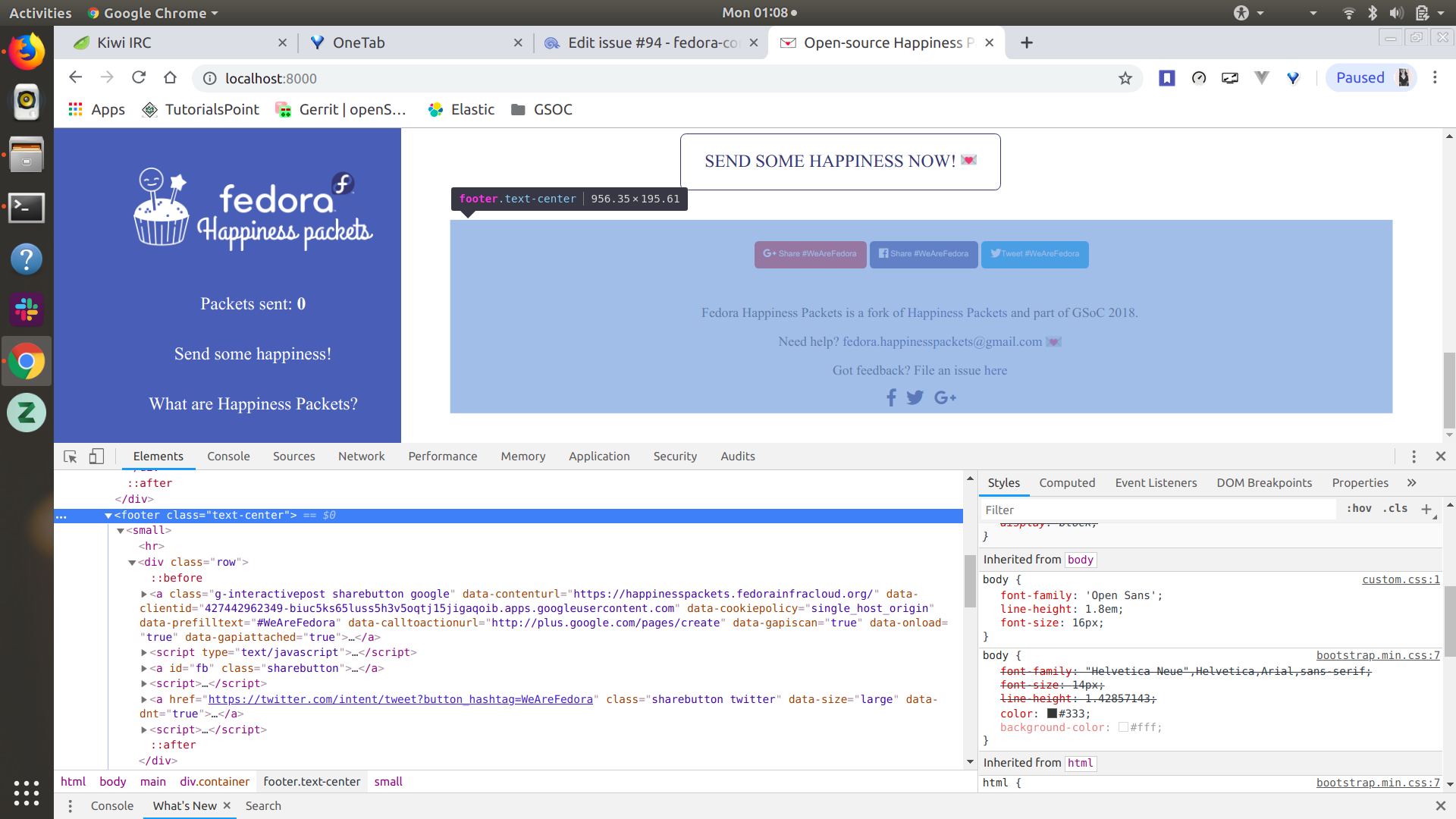
Task: Expand the twitter sharebutton anchor node
Action: click(144, 700)
